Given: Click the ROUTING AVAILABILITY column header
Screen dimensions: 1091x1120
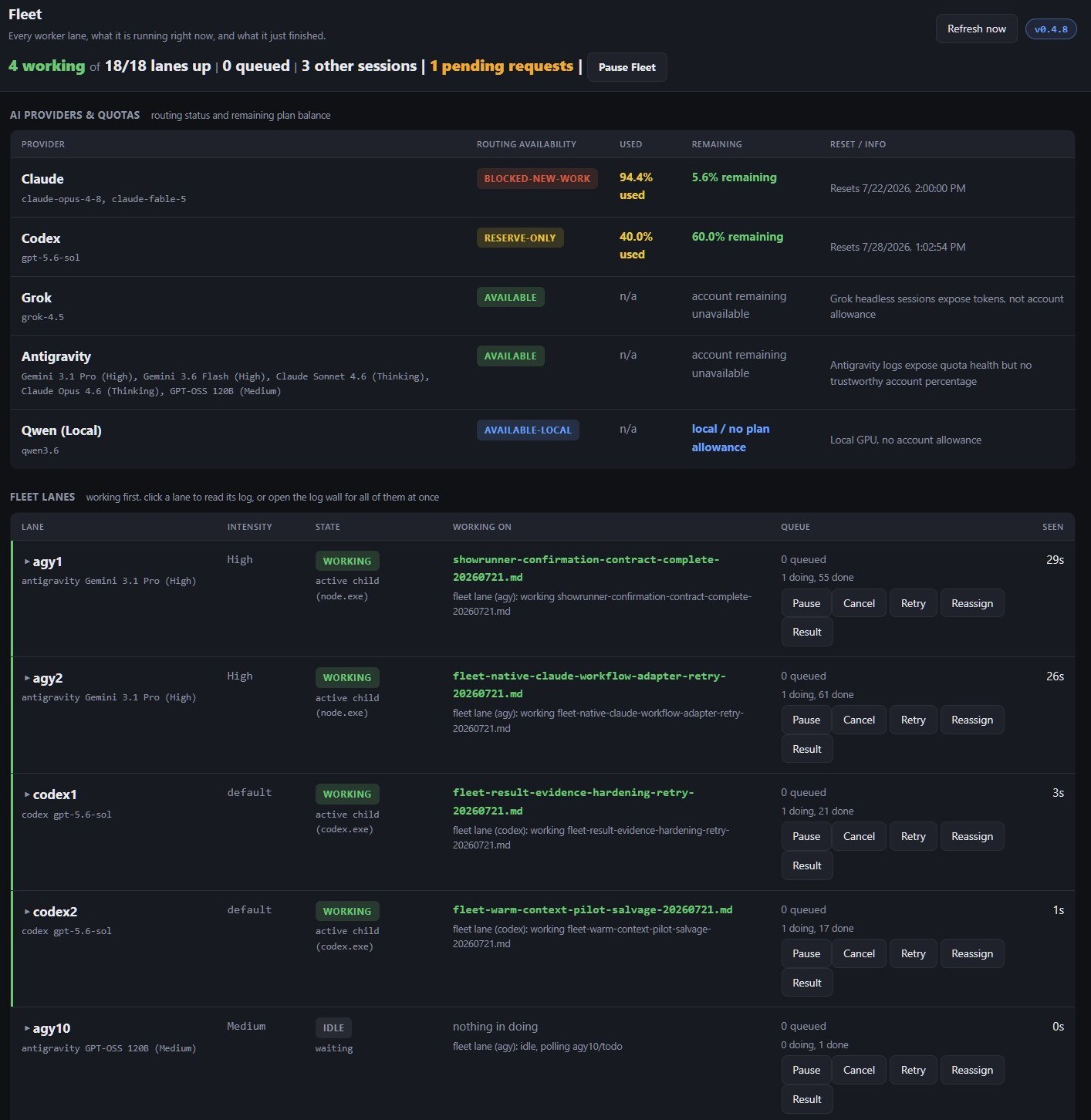Looking at the screenshot, I should tap(526, 144).
